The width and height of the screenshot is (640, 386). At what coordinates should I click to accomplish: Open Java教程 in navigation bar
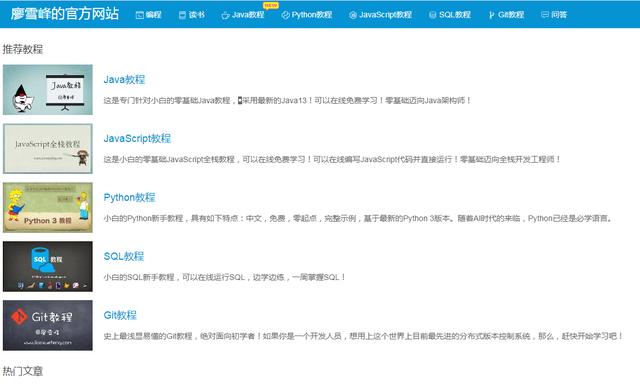click(x=248, y=15)
